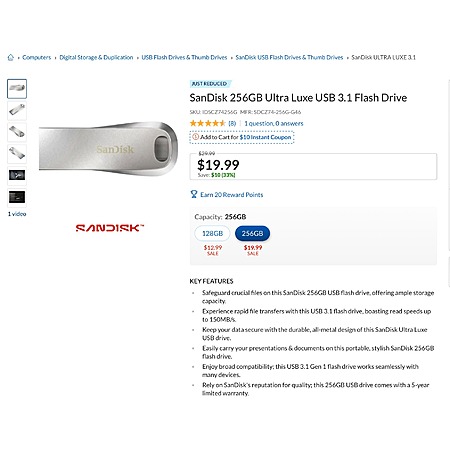Click the reward points trophy icon
Viewport: 450px width, 450px height.
click(x=194, y=194)
